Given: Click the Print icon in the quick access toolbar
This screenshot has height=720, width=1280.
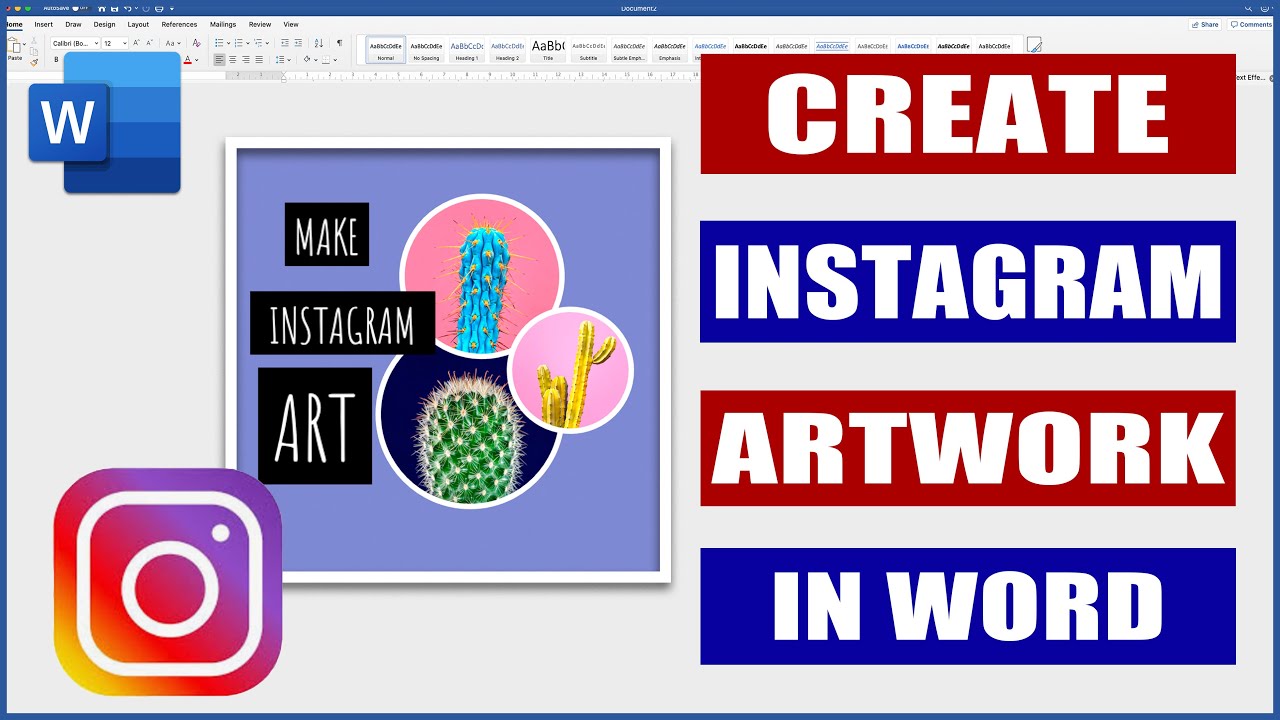Looking at the screenshot, I should tap(159, 9).
